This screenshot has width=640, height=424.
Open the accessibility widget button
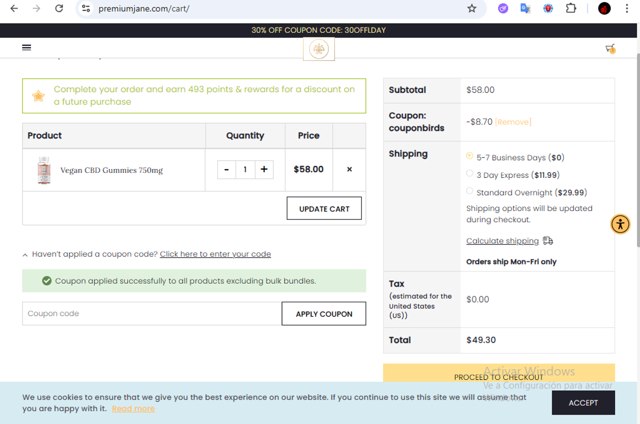point(620,224)
